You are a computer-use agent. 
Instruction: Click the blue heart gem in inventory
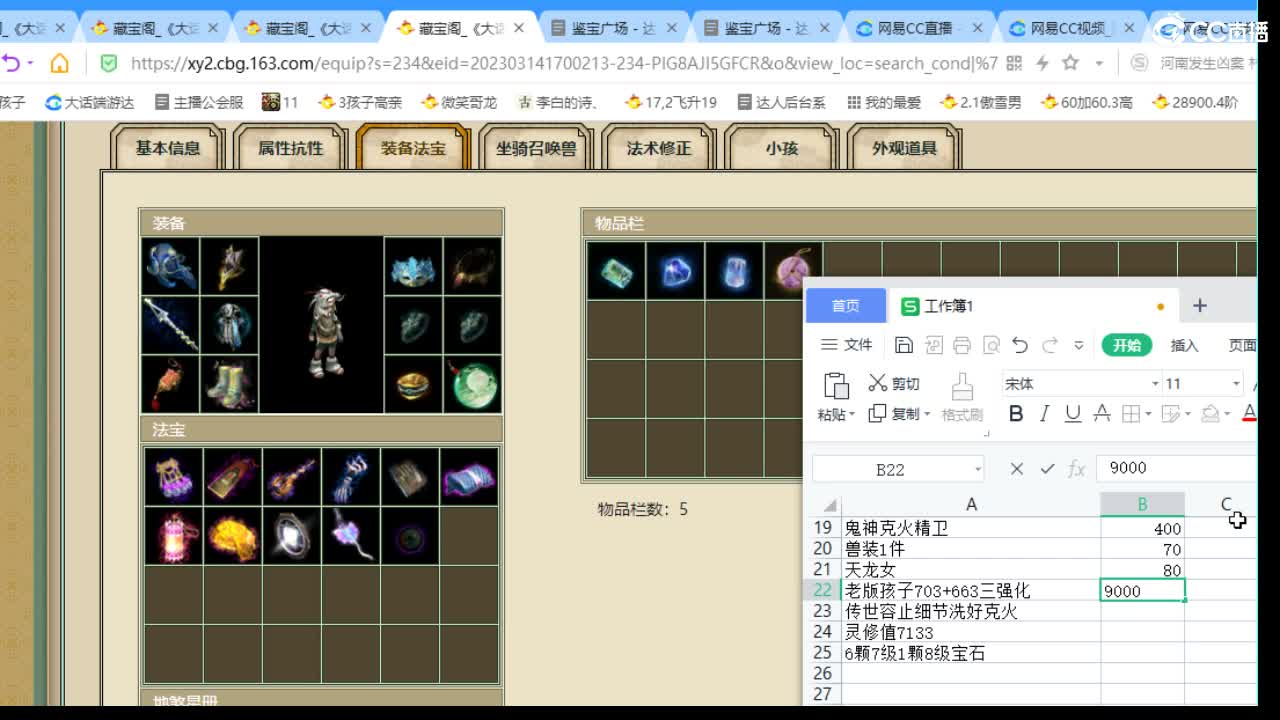[675, 271]
